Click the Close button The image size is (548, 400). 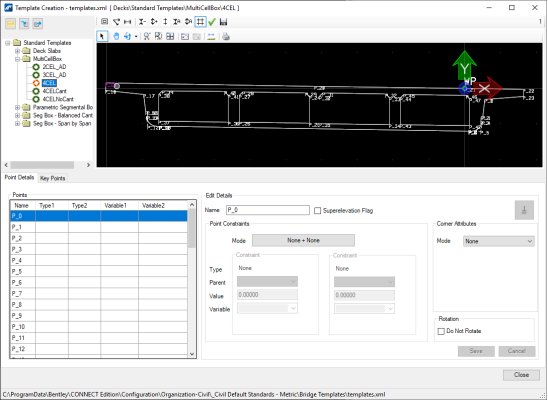coord(521,375)
